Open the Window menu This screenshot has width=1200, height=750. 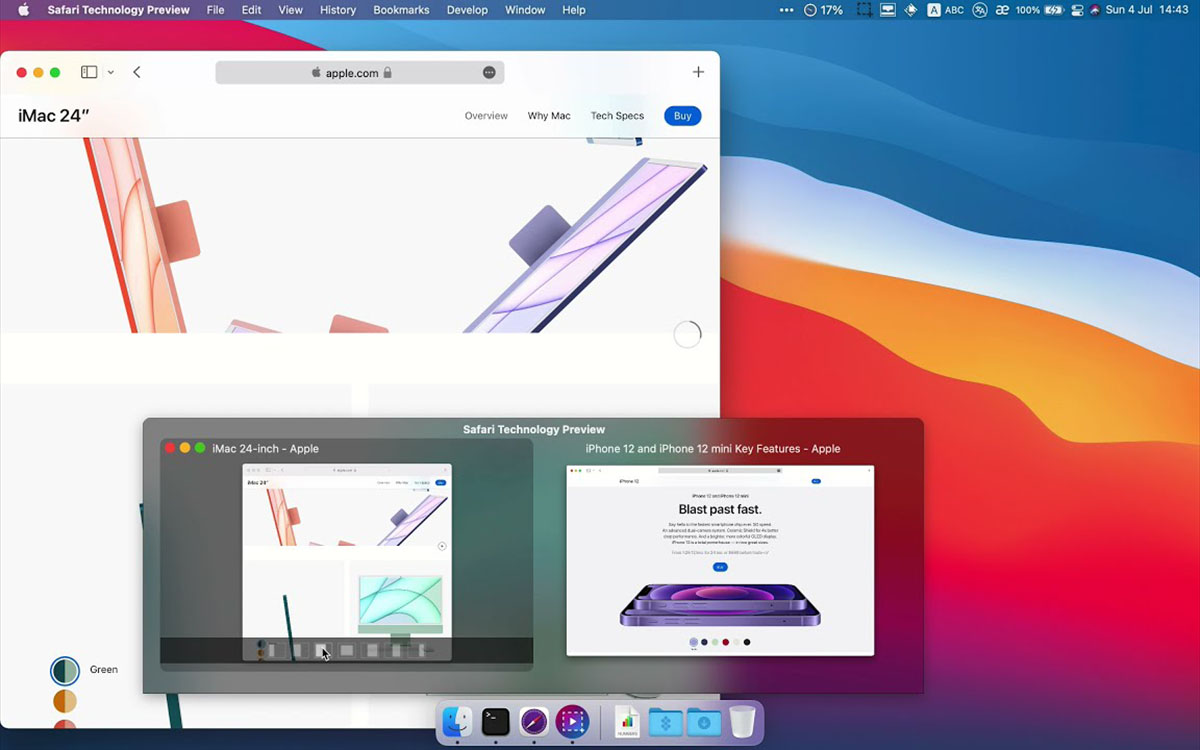pyautogui.click(x=525, y=10)
